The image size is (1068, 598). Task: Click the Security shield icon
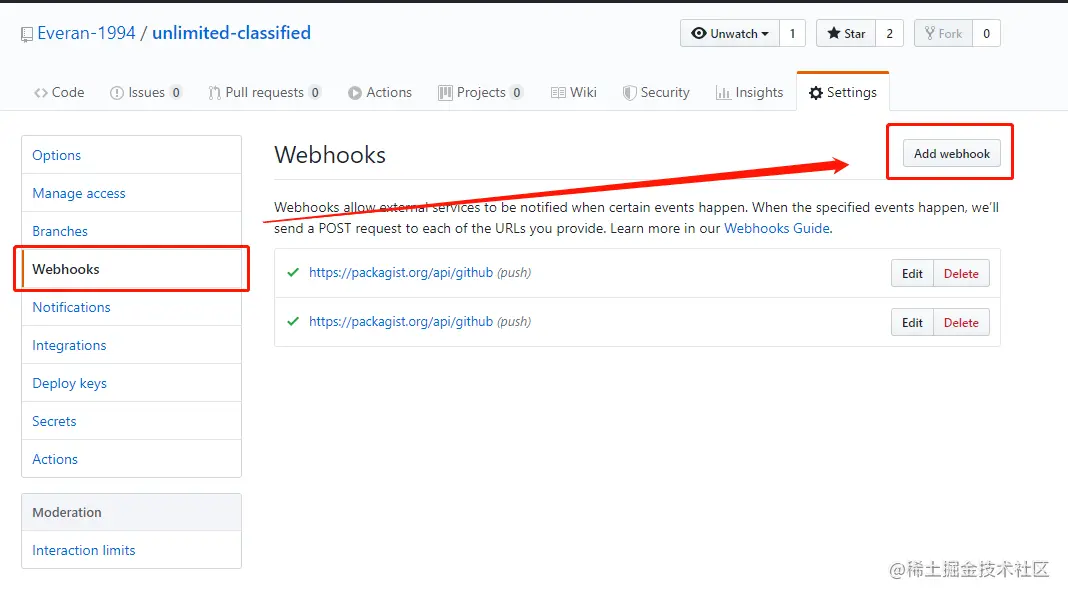point(629,93)
